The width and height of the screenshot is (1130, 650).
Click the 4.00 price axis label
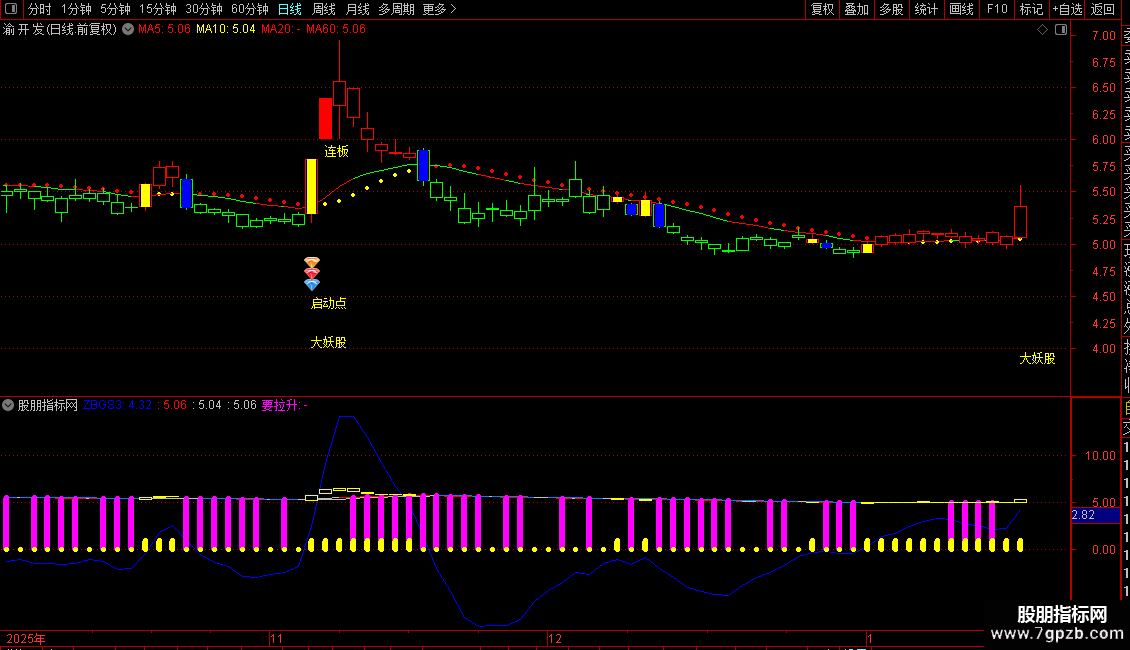tap(1103, 349)
